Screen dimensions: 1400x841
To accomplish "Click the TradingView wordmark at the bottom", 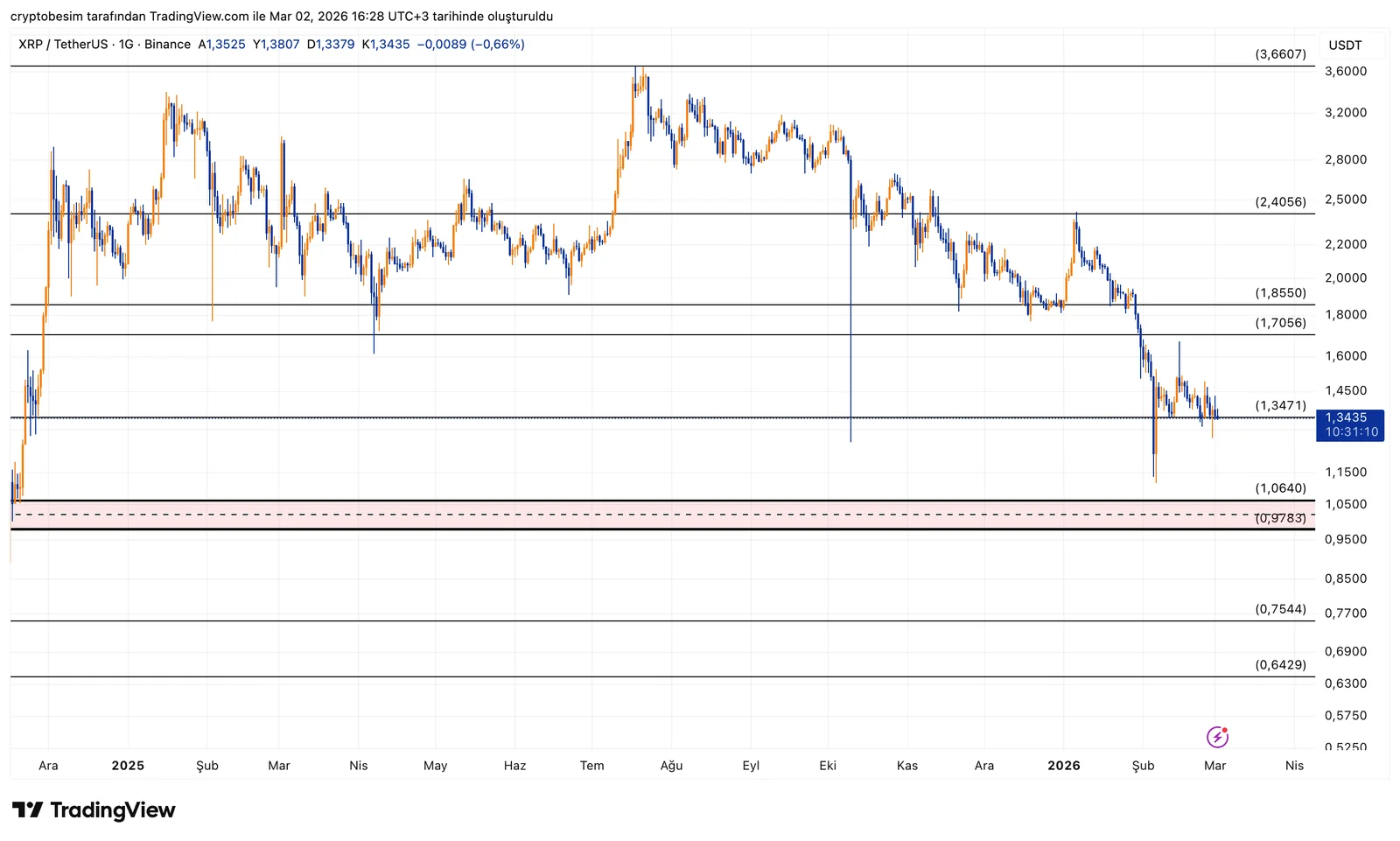I will point(113,810).
